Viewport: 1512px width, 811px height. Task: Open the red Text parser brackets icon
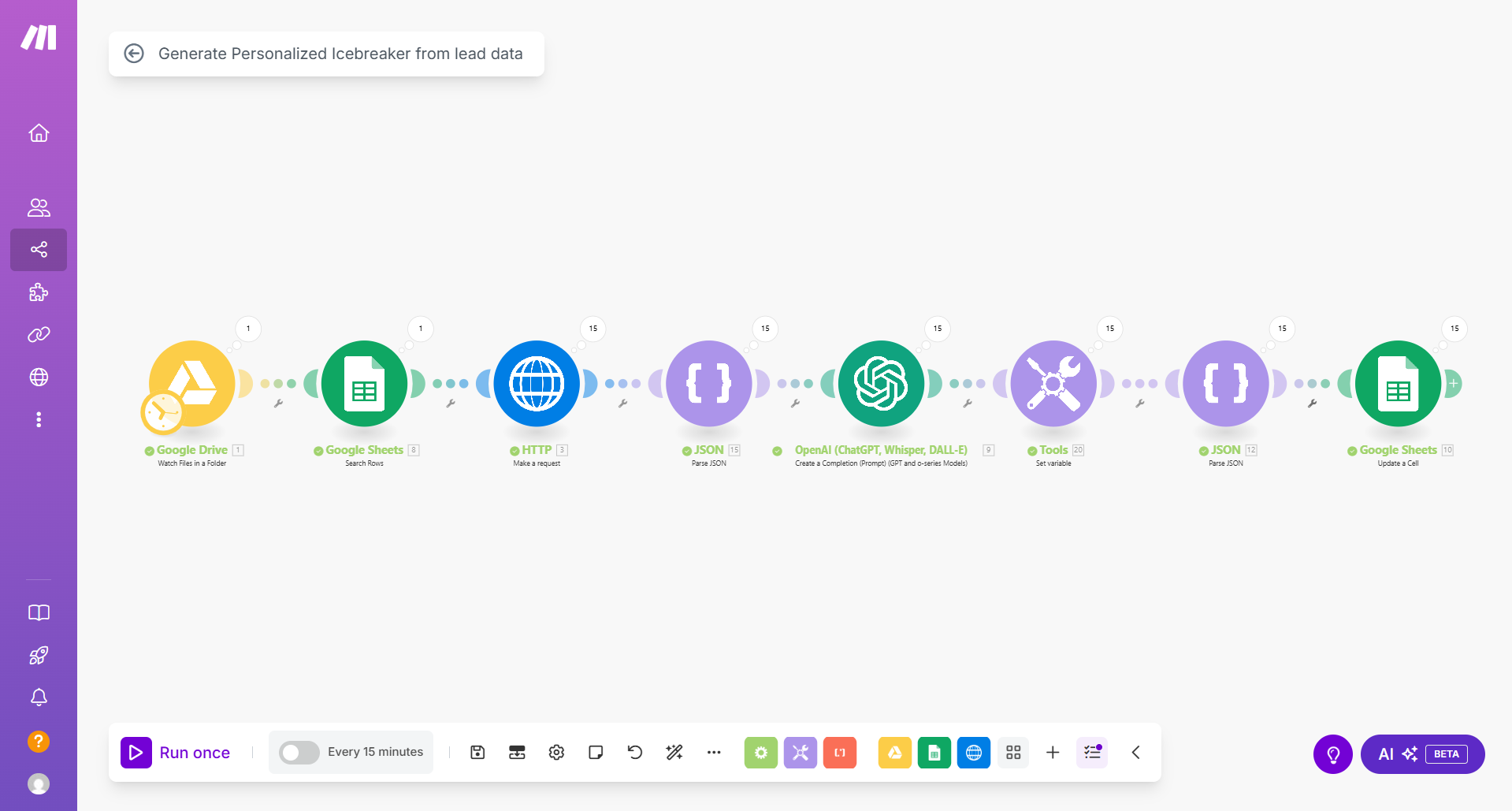click(x=840, y=753)
